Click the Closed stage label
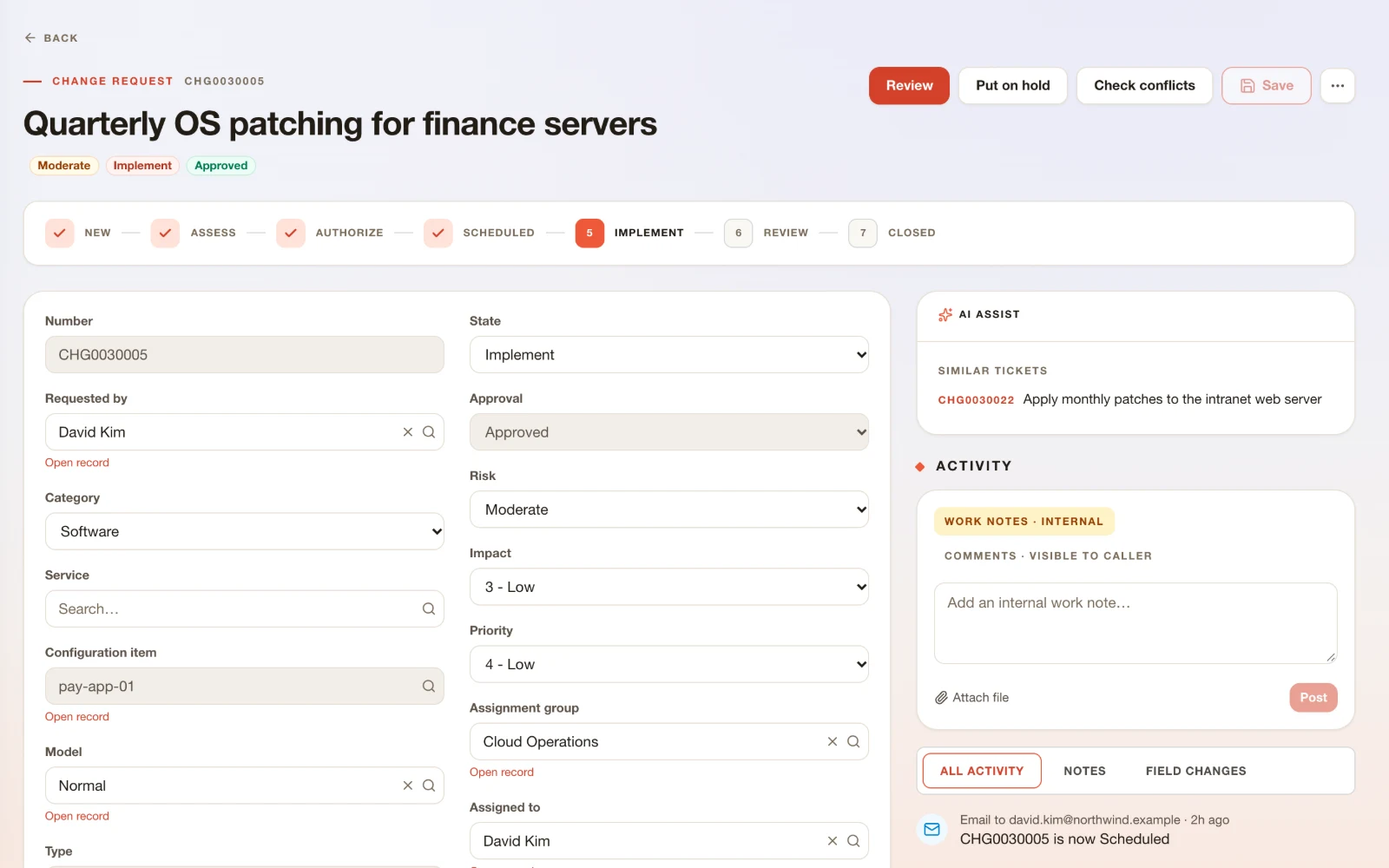 point(912,233)
